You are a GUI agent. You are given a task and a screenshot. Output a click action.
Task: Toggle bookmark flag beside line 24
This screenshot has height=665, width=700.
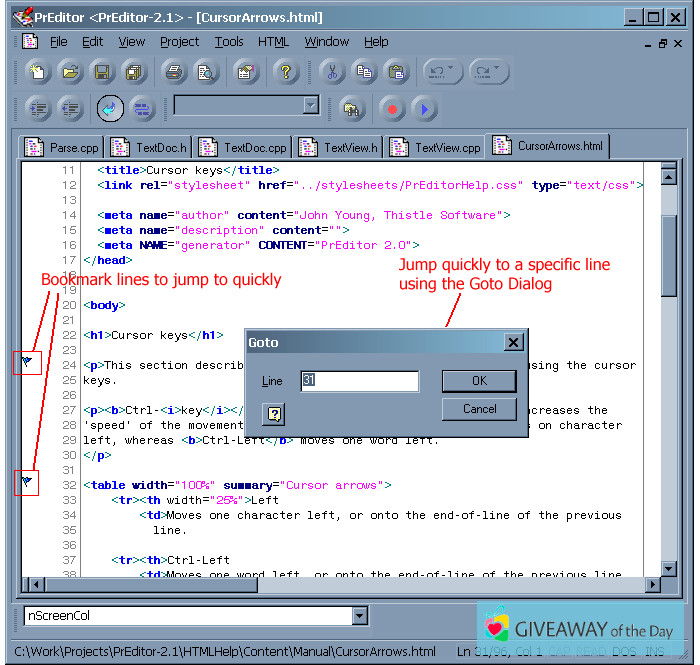click(27, 360)
